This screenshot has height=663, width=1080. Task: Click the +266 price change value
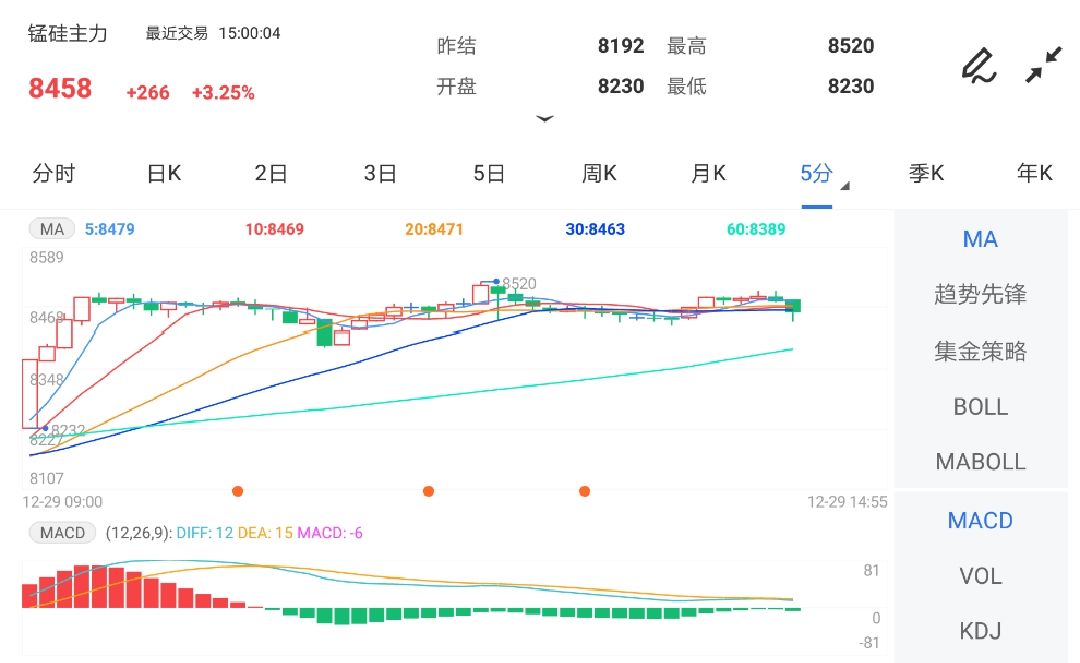148,93
